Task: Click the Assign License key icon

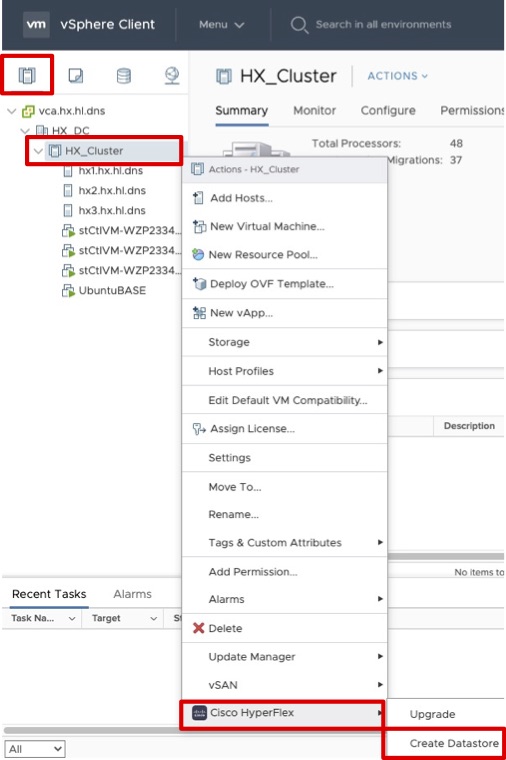Action: click(199, 428)
